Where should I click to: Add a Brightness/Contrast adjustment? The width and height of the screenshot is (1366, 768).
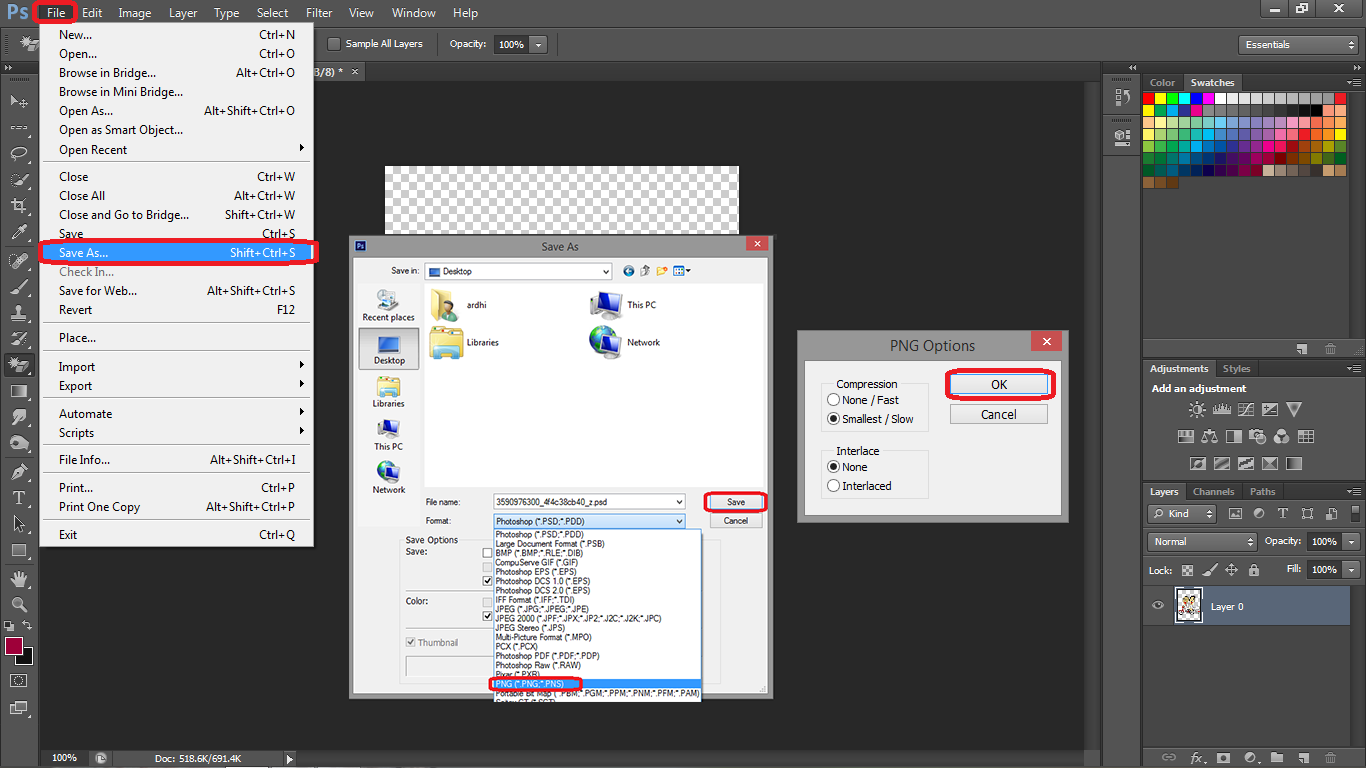[x=1197, y=410]
